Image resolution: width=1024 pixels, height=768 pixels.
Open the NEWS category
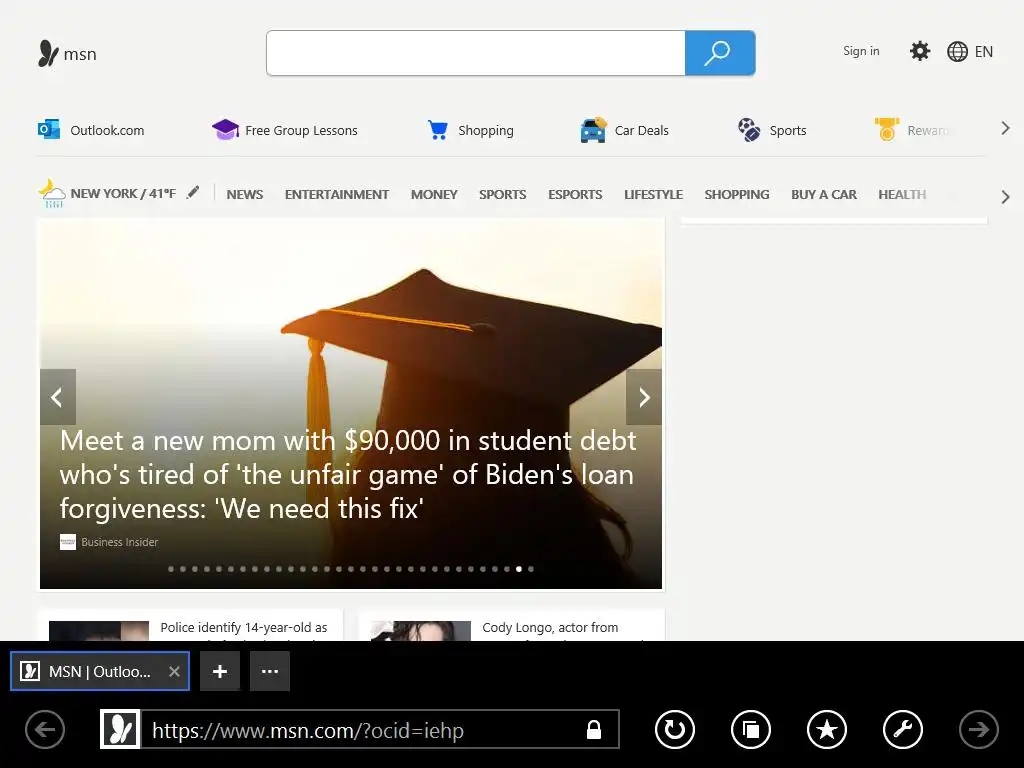click(x=245, y=195)
